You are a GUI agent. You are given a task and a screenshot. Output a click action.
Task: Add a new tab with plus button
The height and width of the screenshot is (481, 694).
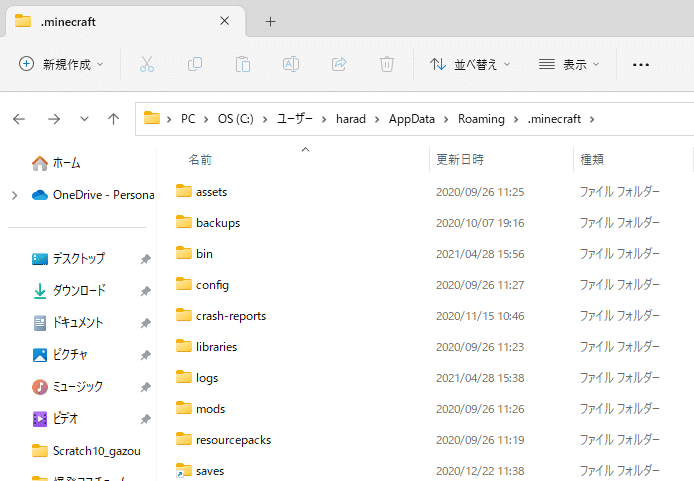click(270, 21)
